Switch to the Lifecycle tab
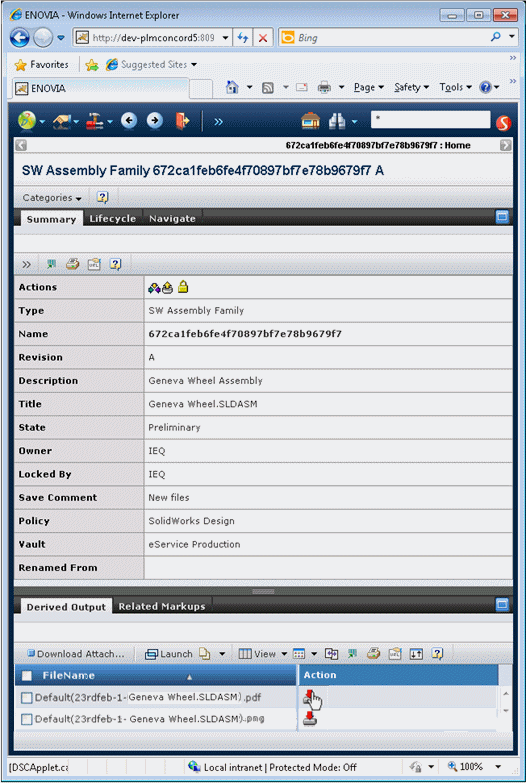 click(112, 219)
